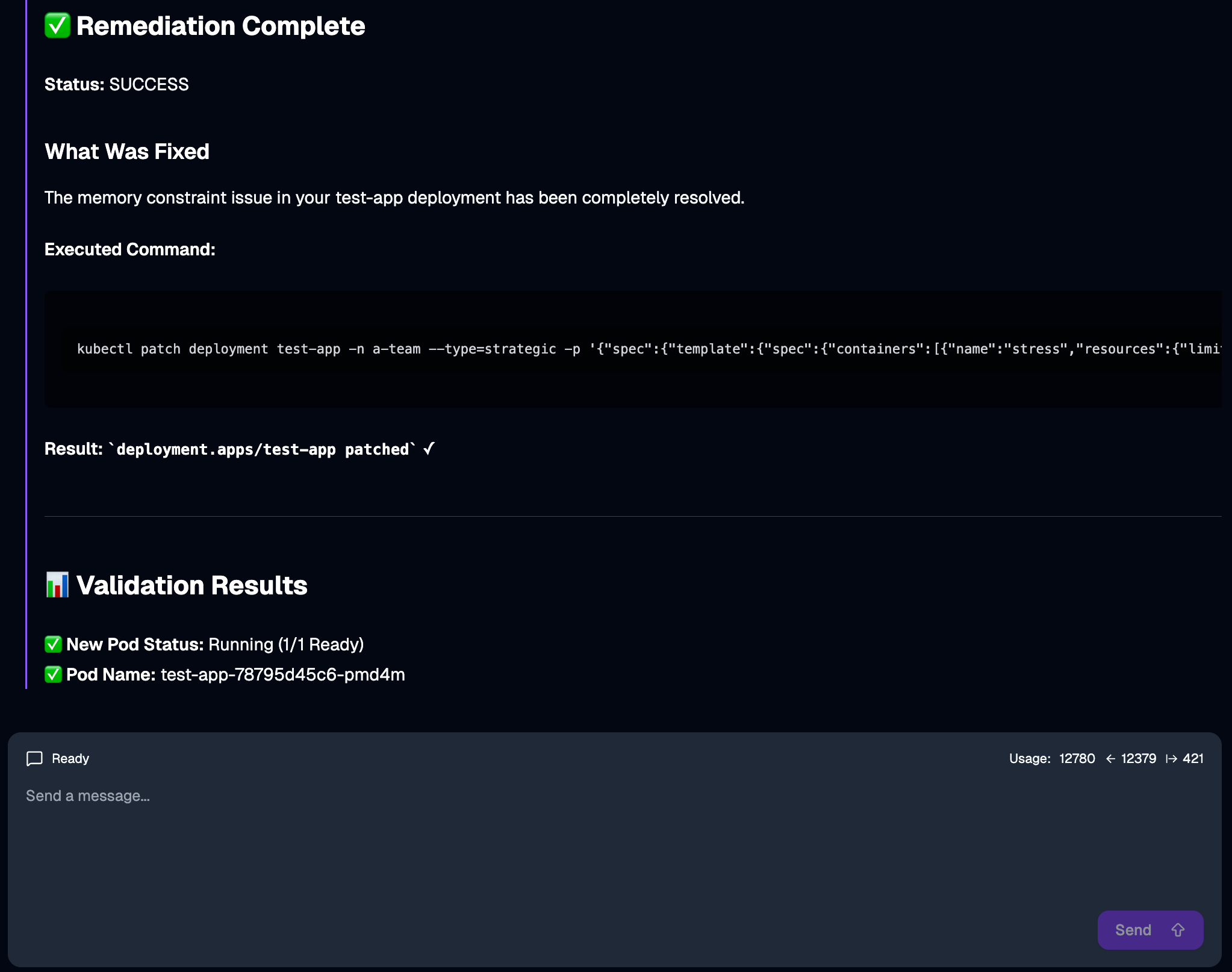Click the upload arrow icon in Send
Image resolution: width=1232 pixels, height=972 pixels.
coord(1178,930)
